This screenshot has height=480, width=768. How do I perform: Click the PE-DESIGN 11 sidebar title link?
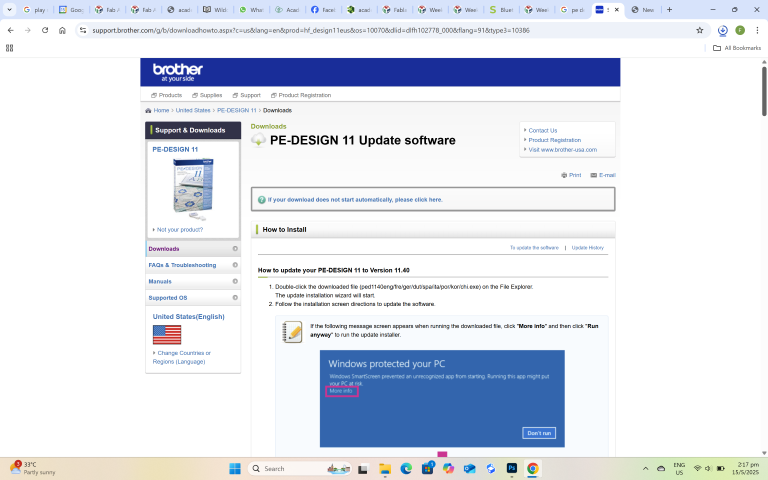pyautogui.click(x=175, y=149)
